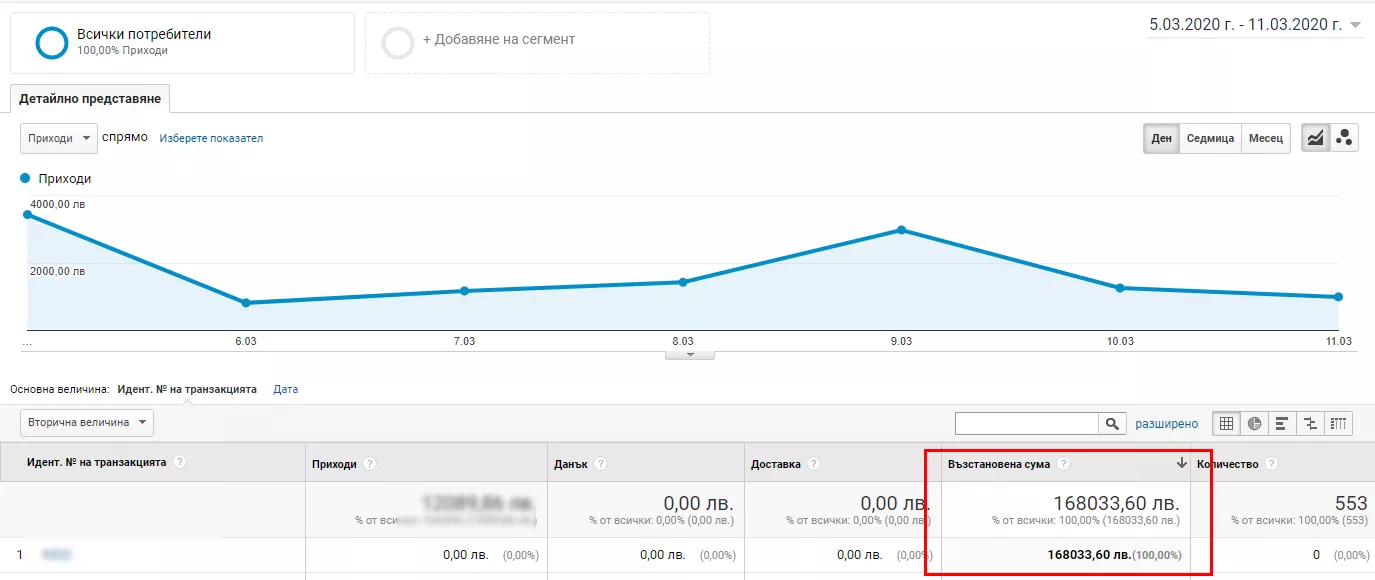Viewport: 1375px width, 580px height.
Task: Click the Данък summary total 0,00 лв.
Action: click(x=698, y=503)
